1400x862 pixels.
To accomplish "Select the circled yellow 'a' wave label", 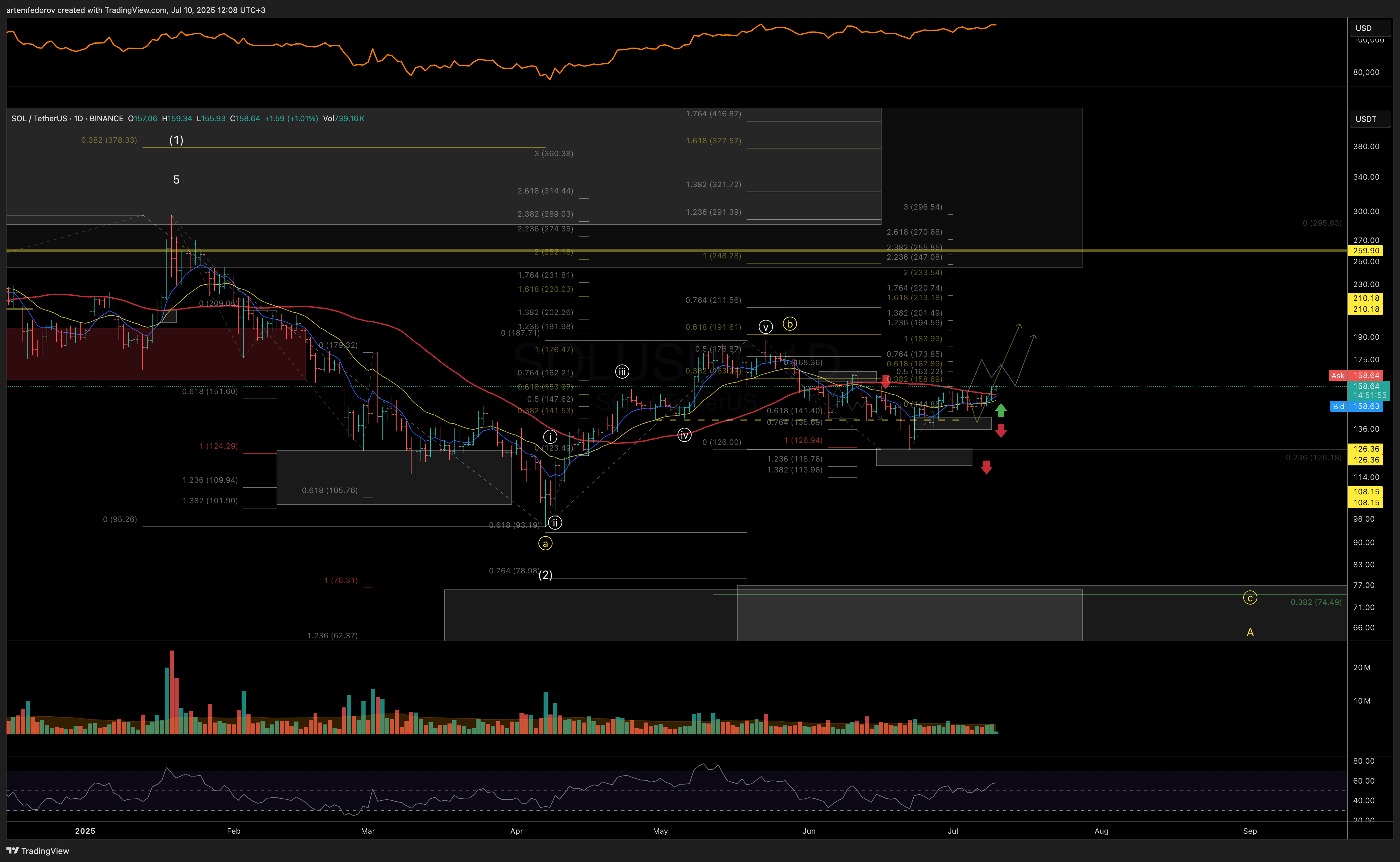I will 545,543.
